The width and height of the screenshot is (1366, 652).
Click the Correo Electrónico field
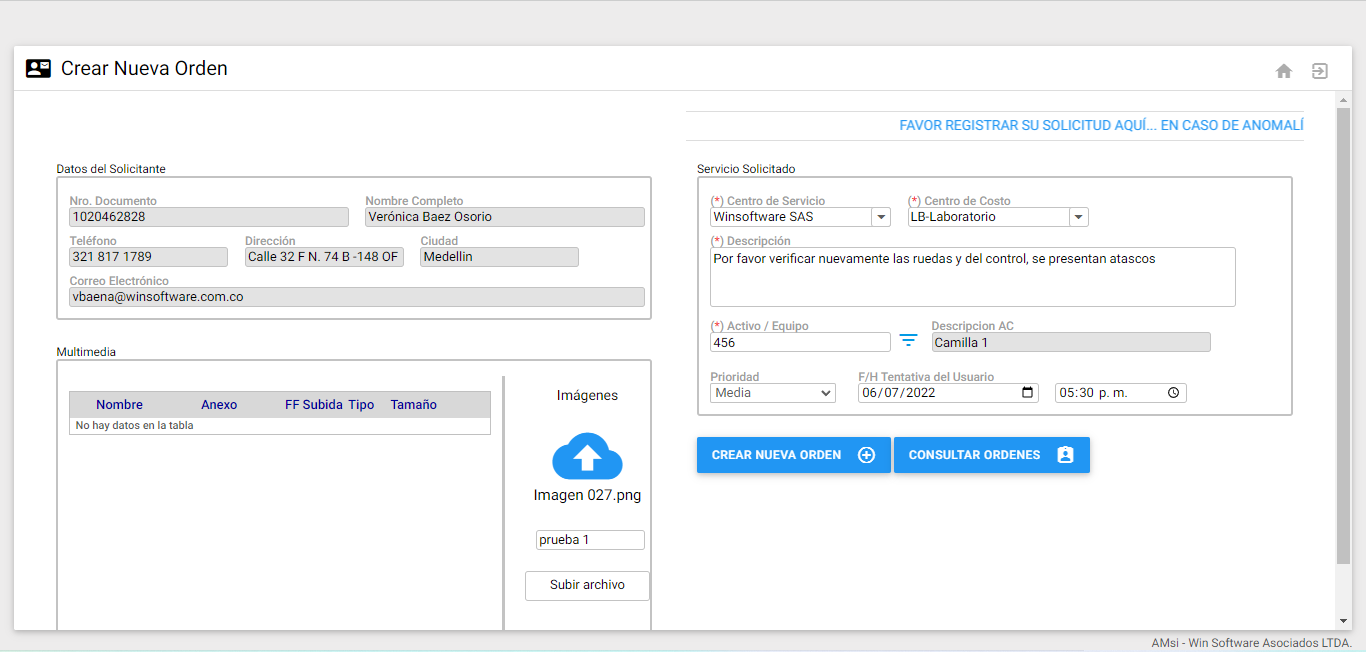click(x=357, y=297)
